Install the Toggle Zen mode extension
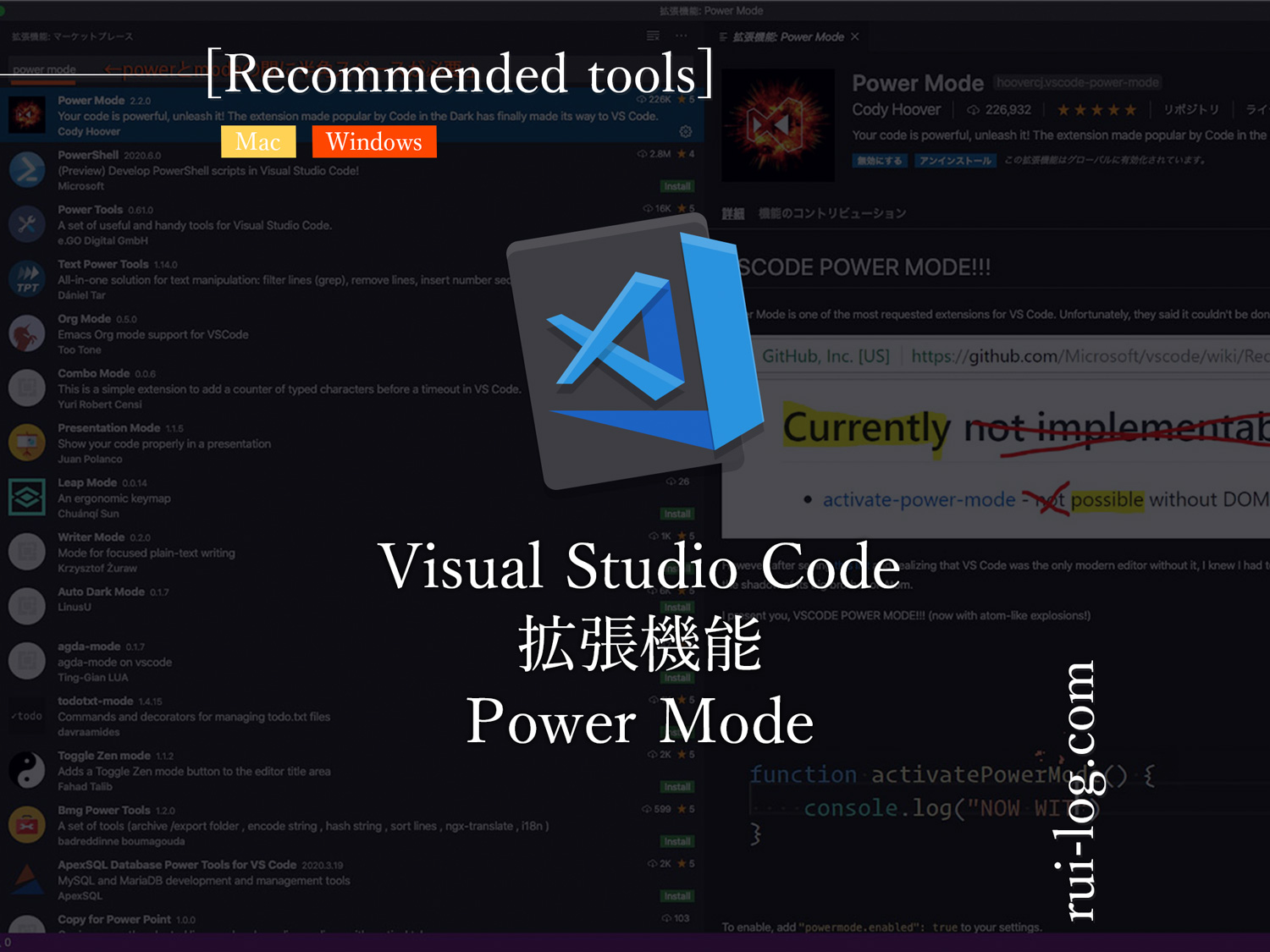The height and width of the screenshot is (952, 1270). tap(676, 787)
